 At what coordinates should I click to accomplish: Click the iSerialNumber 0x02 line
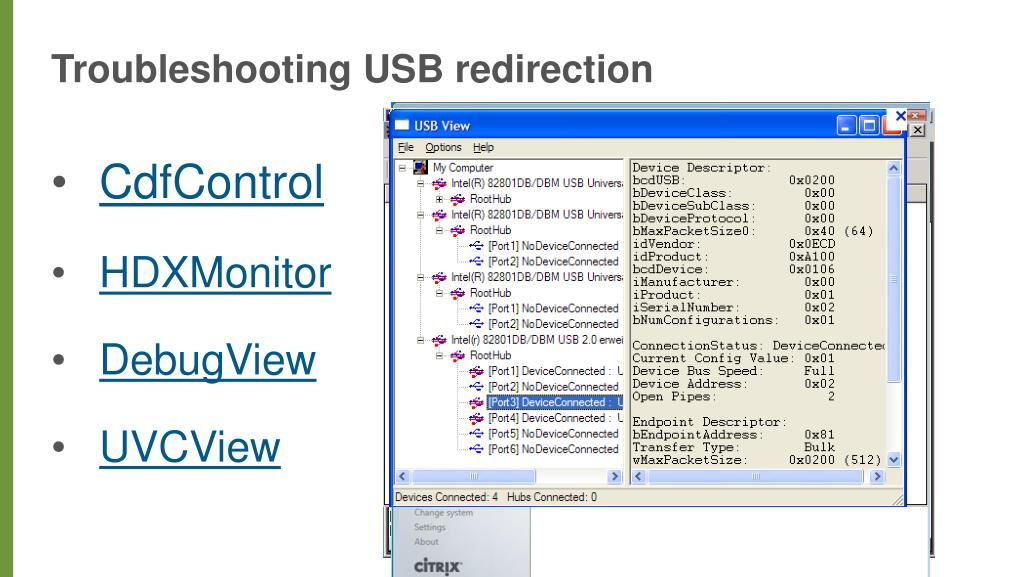point(733,307)
